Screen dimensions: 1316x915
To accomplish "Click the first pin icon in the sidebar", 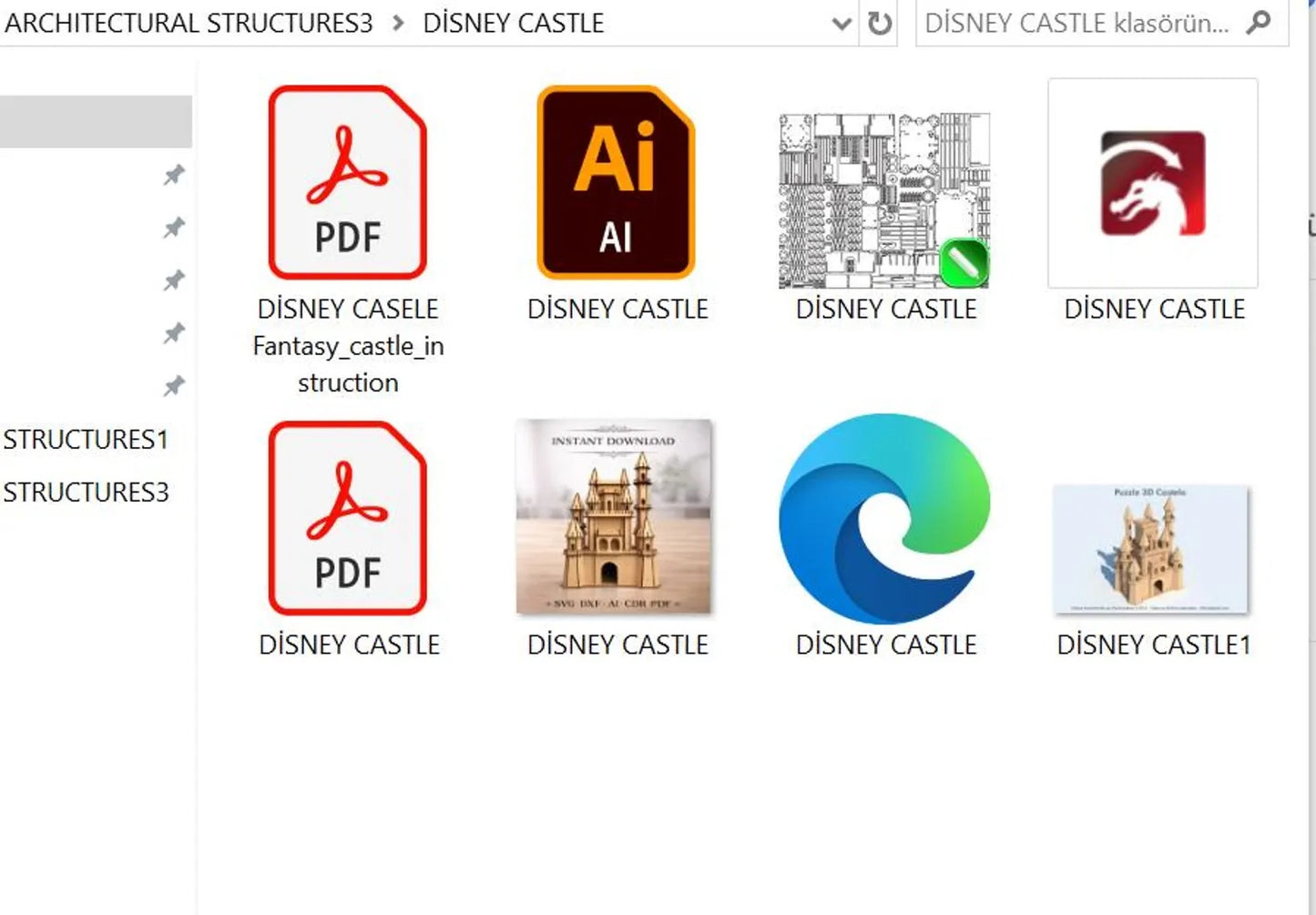I will click(173, 175).
